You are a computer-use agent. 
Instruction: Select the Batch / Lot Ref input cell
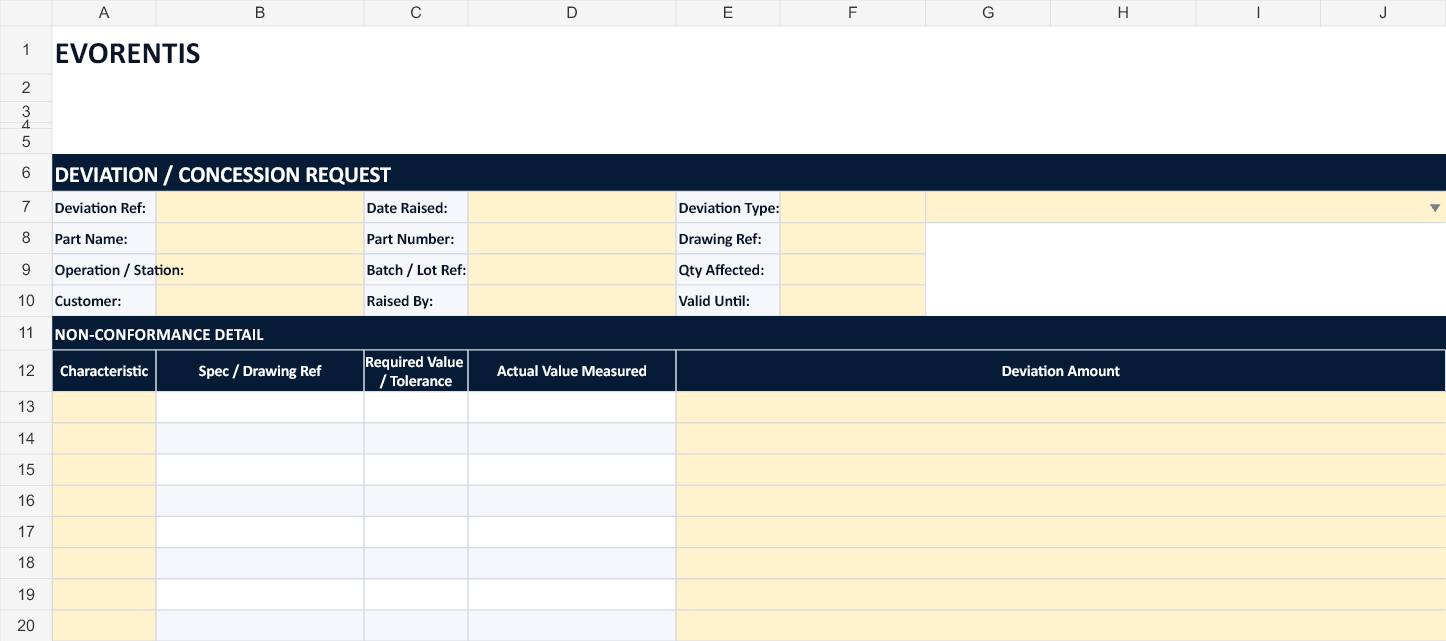tap(572, 270)
